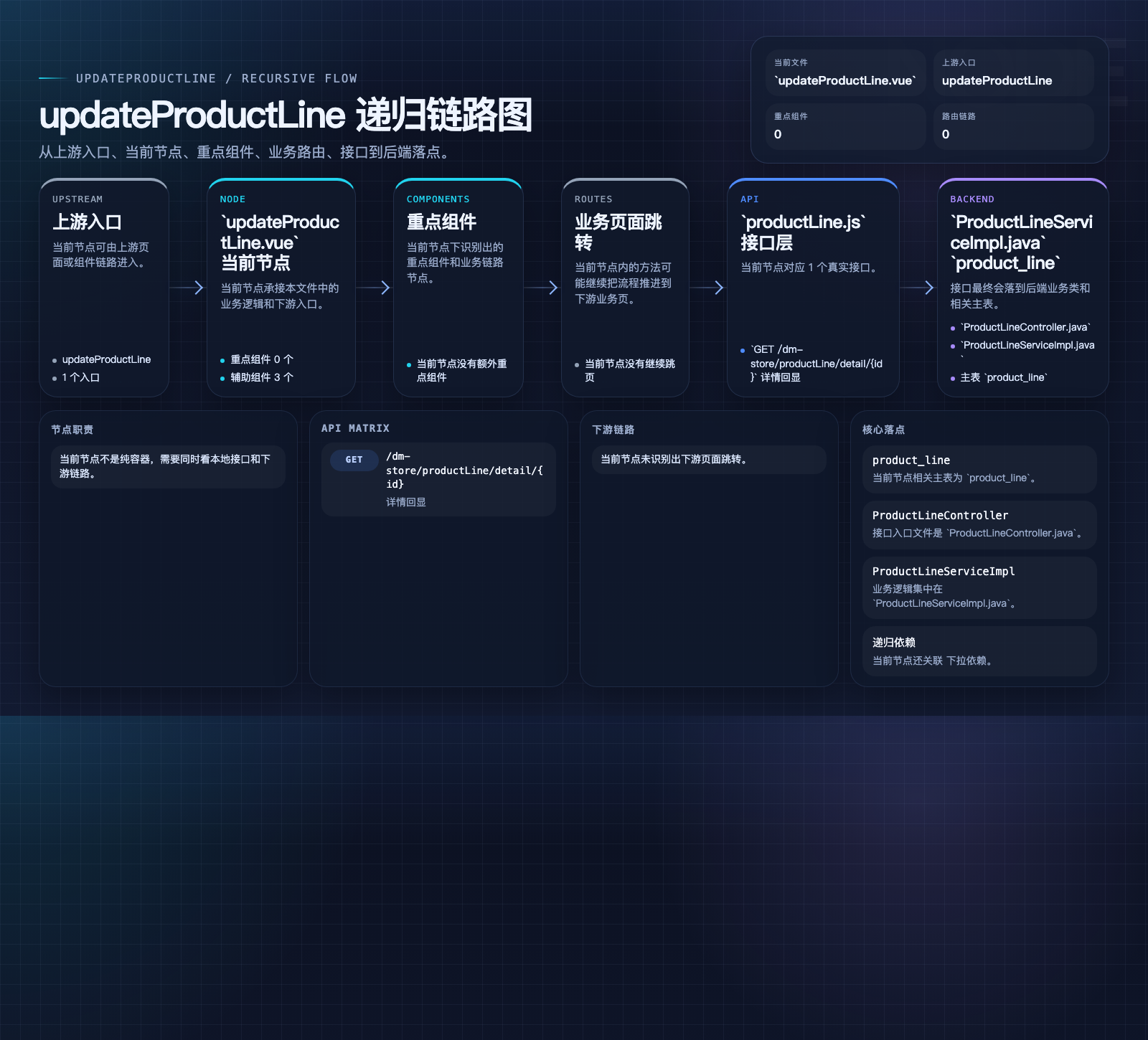Image resolution: width=1148 pixels, height=1040 pixels.
Task: Open the NODE updateProductLine.vue 当前节点 card
Action: pyautogui.click(x=281, y=288)
